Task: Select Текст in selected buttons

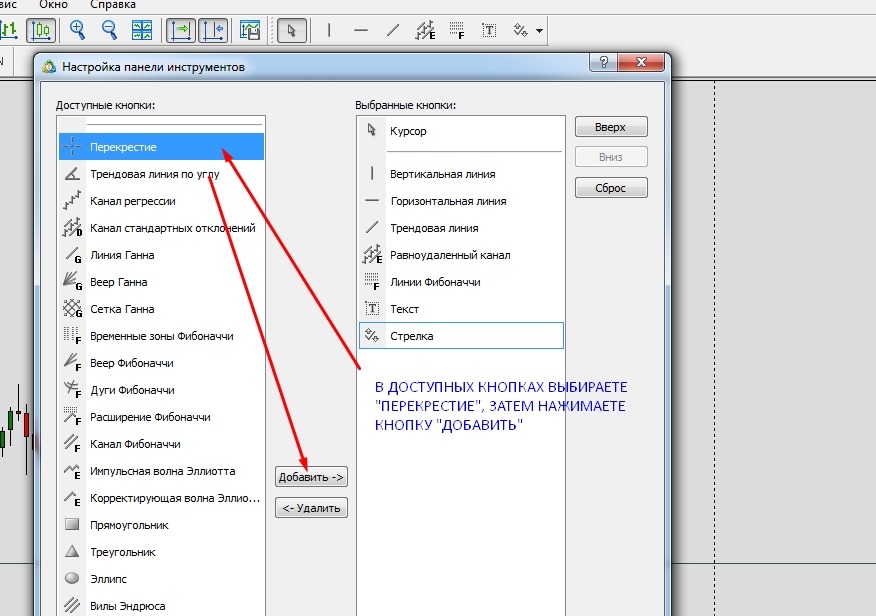Action: 461,309
